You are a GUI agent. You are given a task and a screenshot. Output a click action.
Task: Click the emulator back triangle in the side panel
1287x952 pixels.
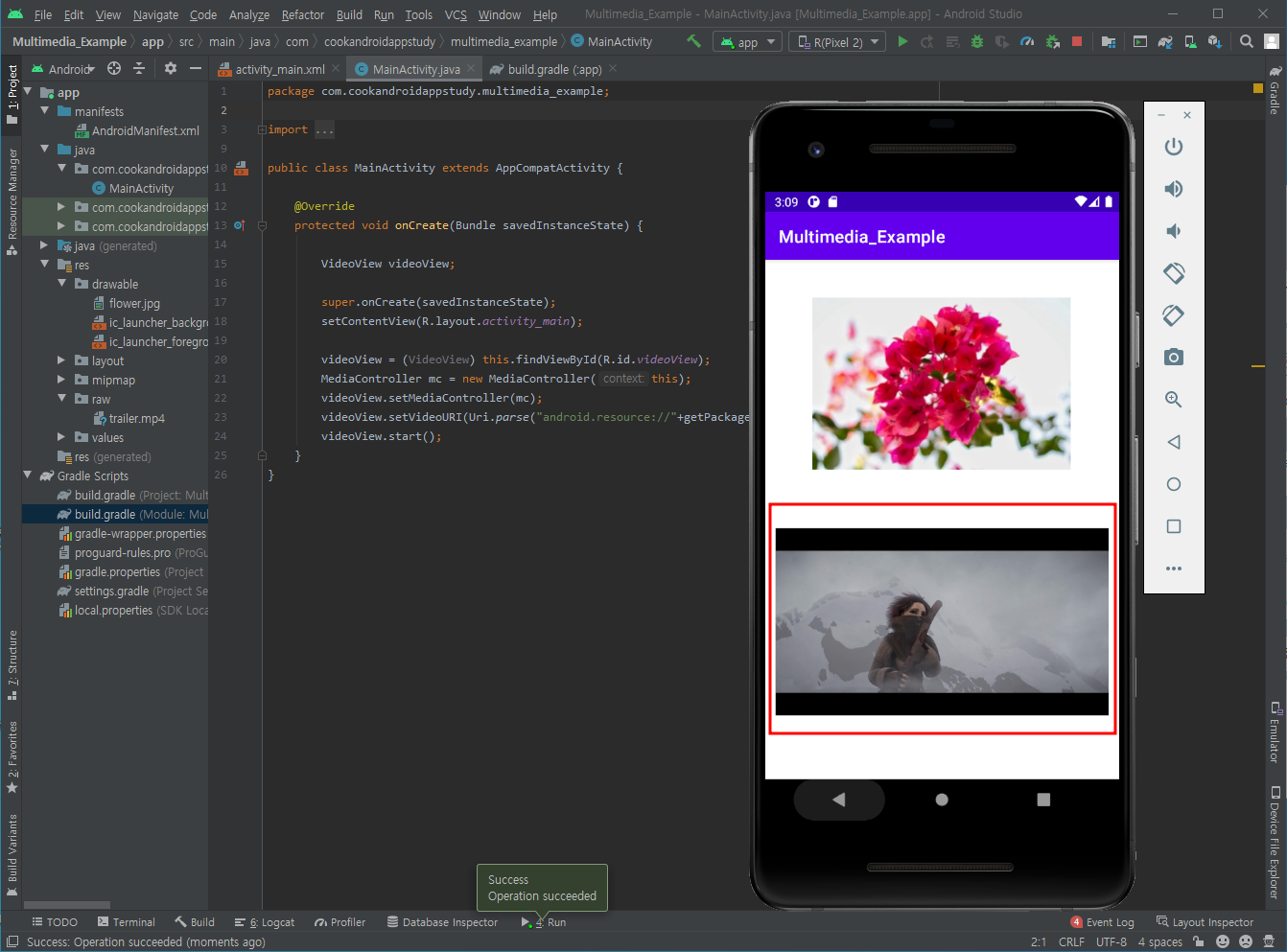(1174, 442)
